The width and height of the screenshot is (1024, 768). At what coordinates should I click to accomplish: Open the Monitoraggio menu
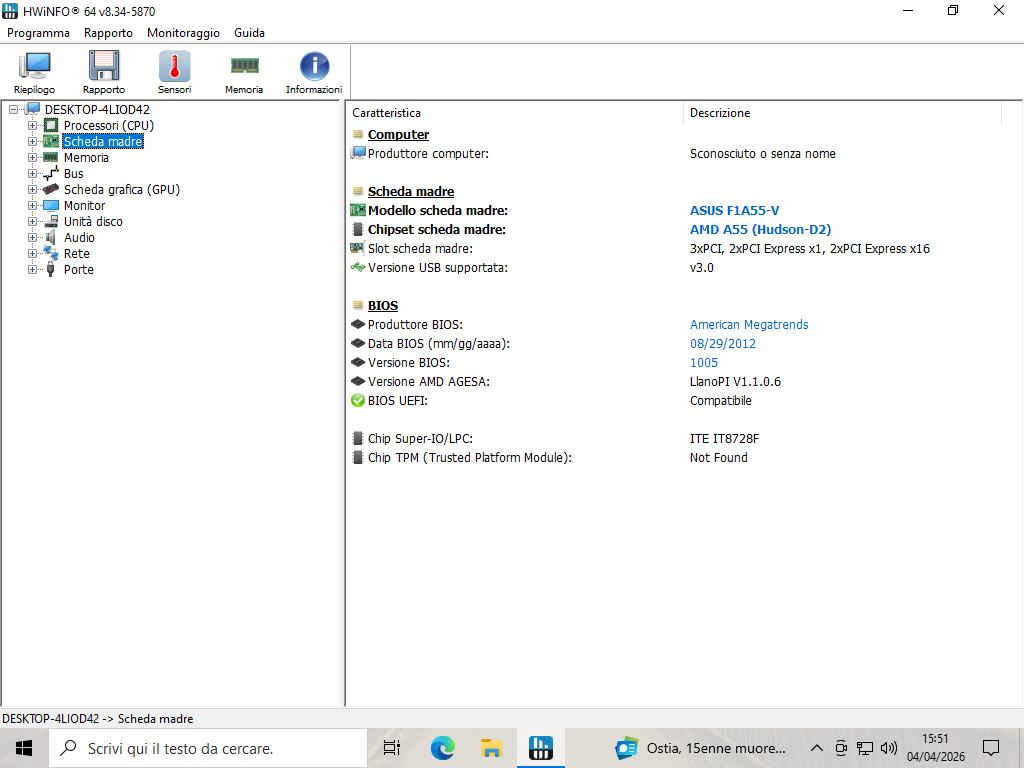point(184,33)
